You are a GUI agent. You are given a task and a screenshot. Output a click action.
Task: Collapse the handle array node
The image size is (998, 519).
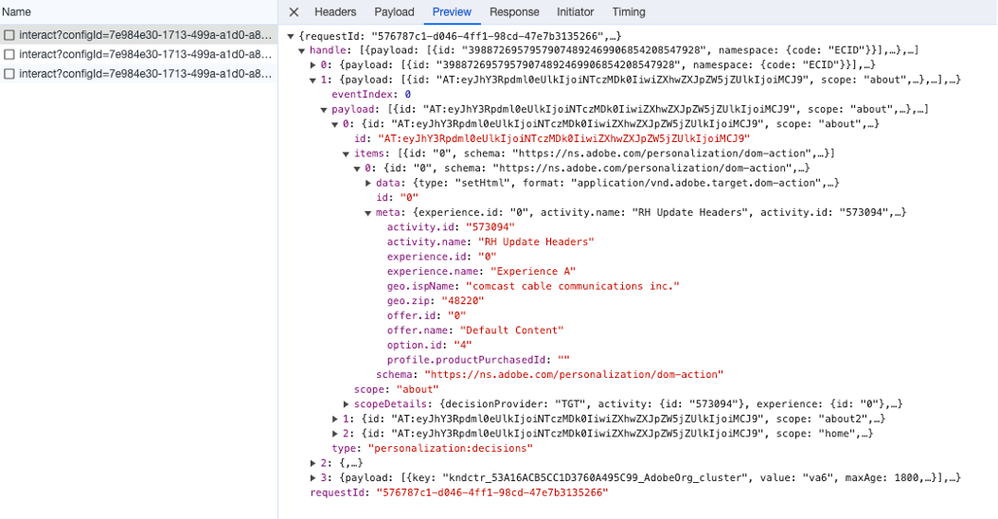(x=303, y=49)
